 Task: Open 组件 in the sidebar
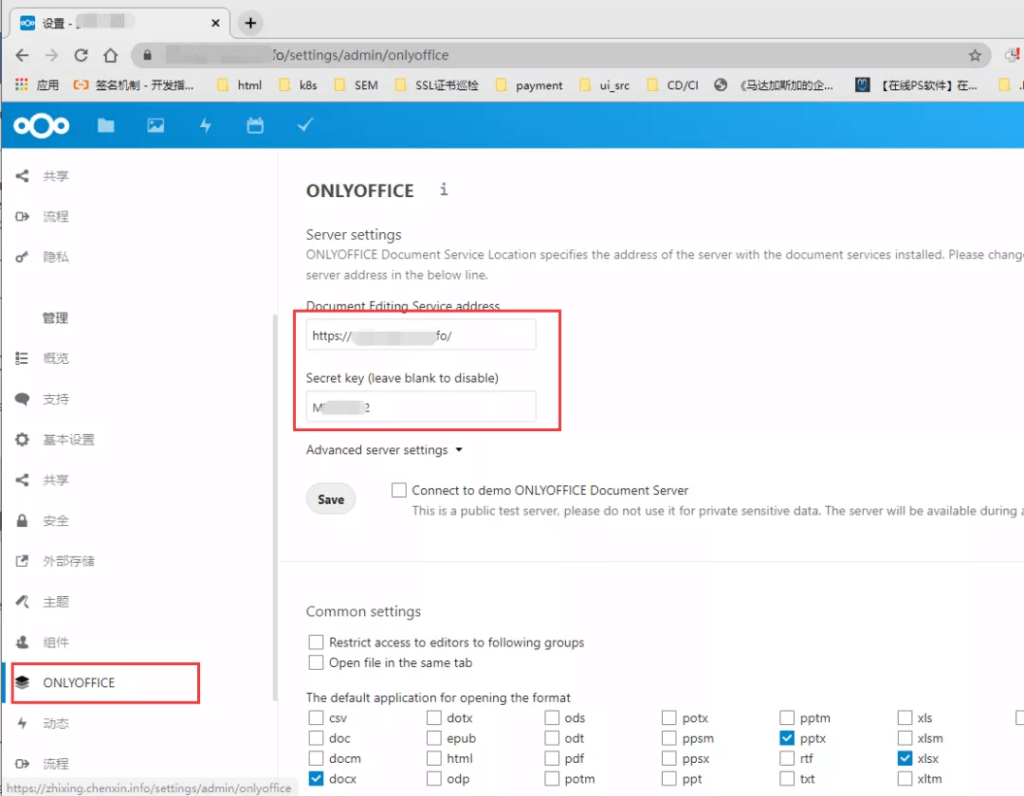coord(56,642)
